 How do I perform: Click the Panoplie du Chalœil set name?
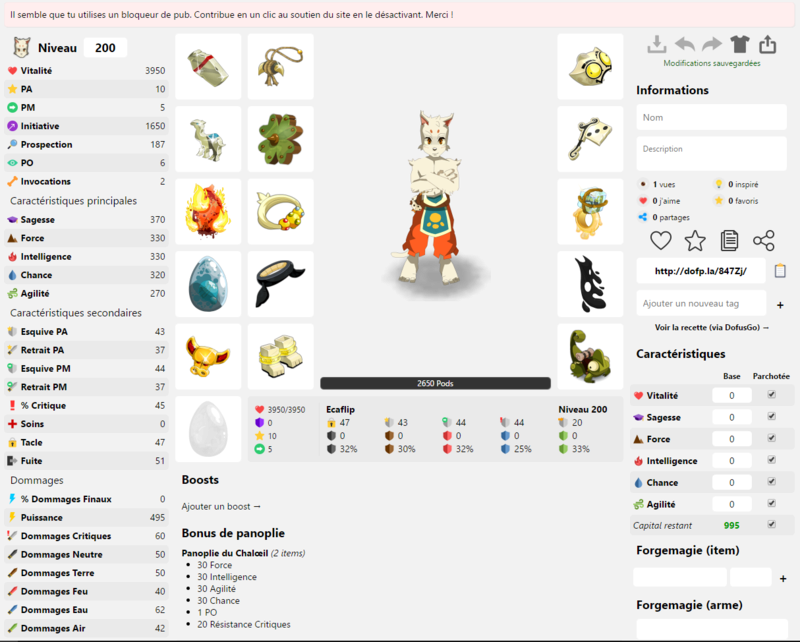click(224, 553)
